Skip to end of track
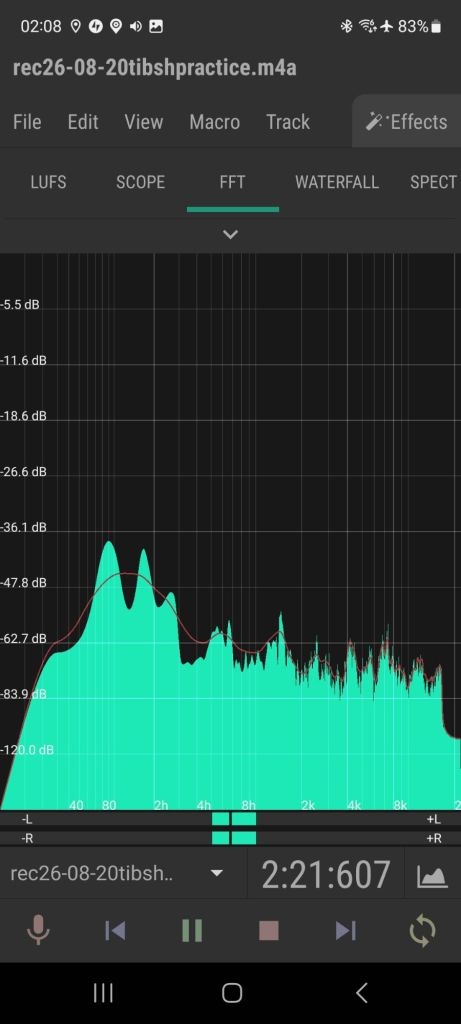Image resolution: width=461 pixels, height=1024 pixels. [345, 930]
